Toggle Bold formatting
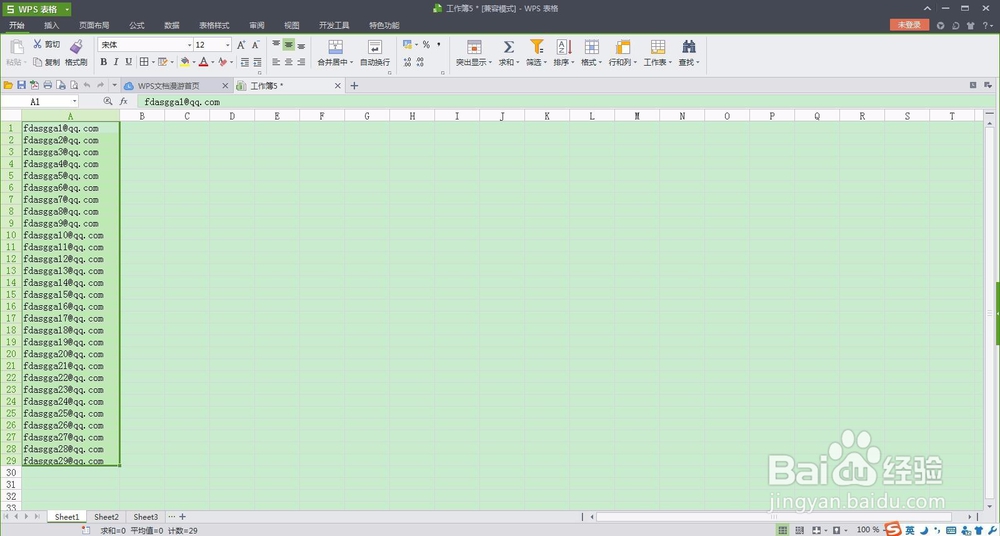 tap(104, 62)
